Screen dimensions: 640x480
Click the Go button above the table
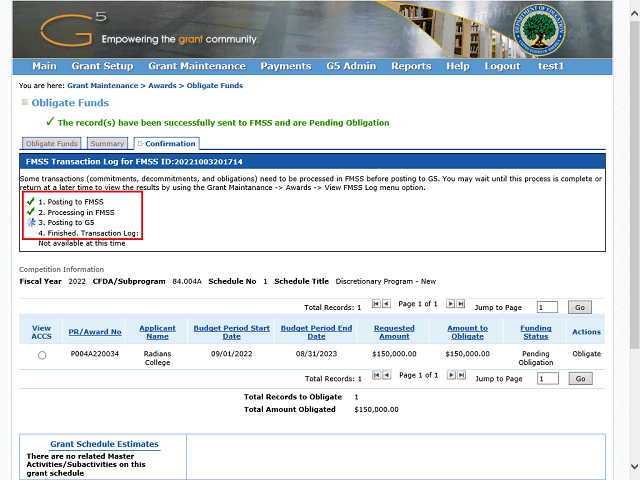581,307
